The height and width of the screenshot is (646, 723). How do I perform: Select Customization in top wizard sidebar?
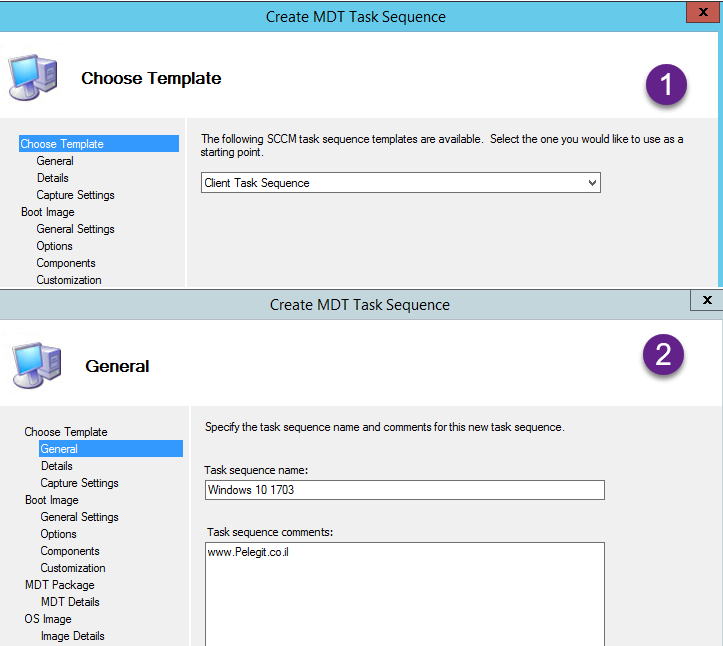[69, 280]
